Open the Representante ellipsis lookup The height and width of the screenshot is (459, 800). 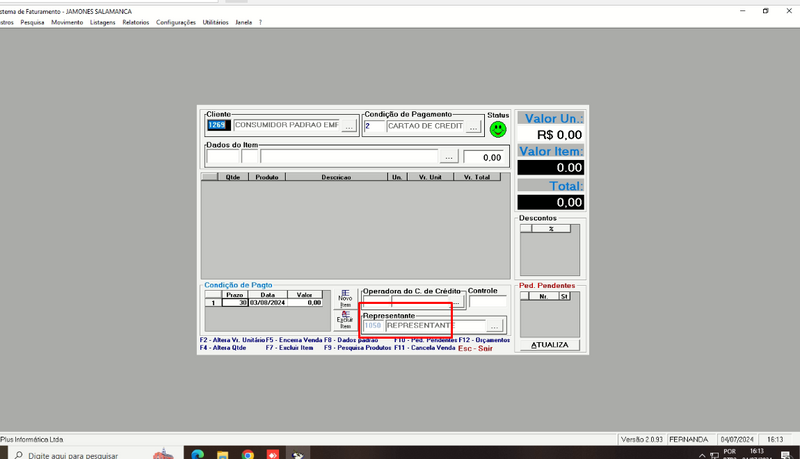494,325
